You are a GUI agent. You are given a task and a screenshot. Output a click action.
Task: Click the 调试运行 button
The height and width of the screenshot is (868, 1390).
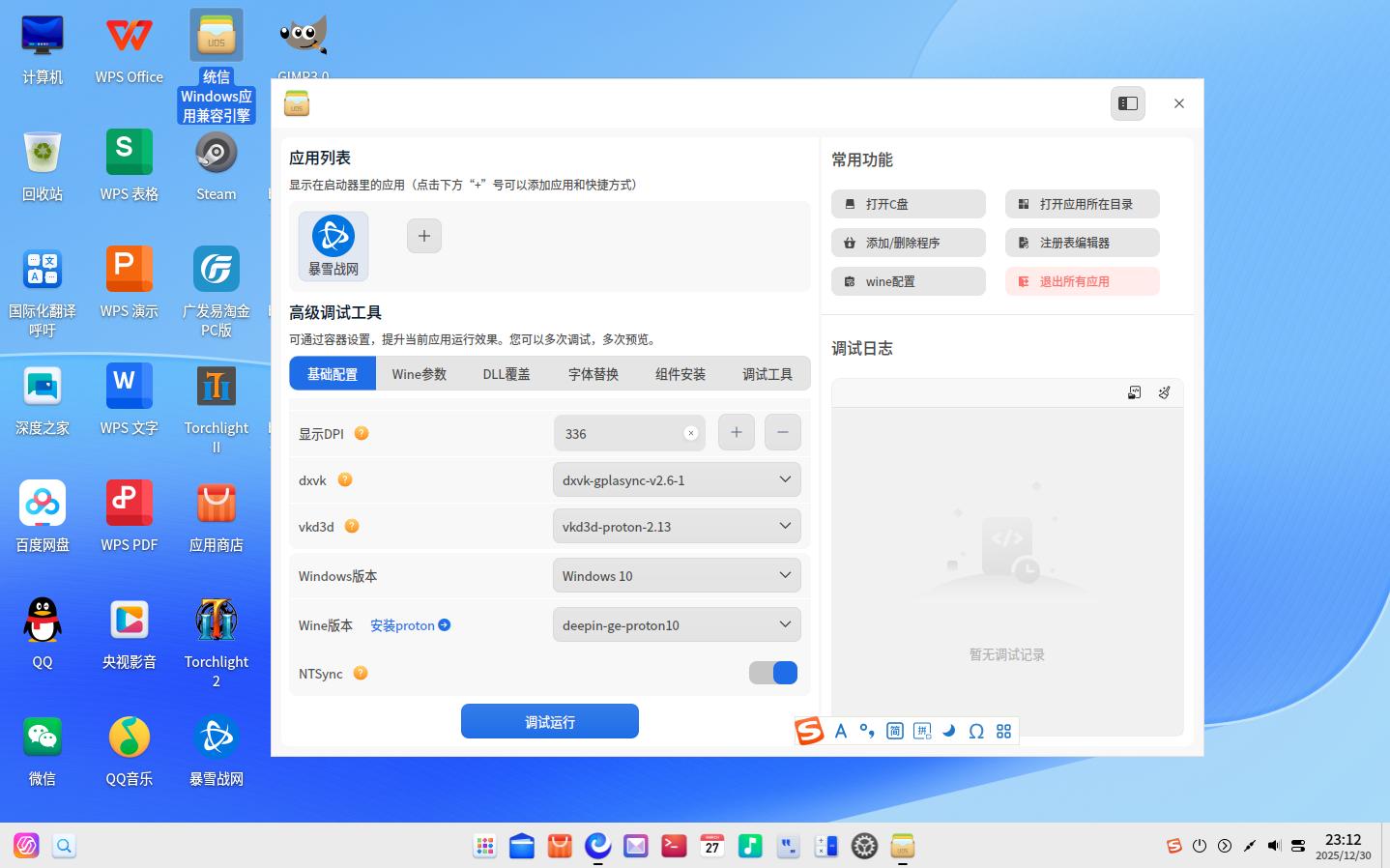click(x=550, y=721)
